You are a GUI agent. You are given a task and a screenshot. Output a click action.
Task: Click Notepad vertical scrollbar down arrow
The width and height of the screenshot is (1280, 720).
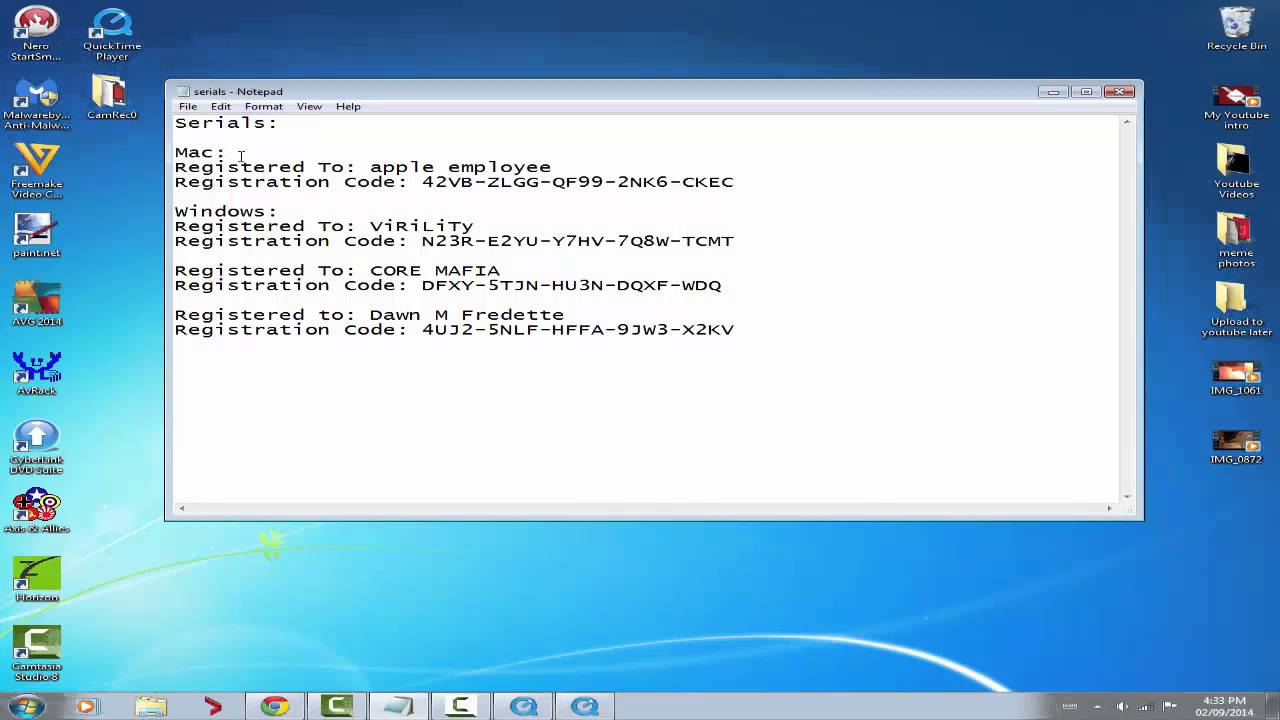pos(1127,495)
